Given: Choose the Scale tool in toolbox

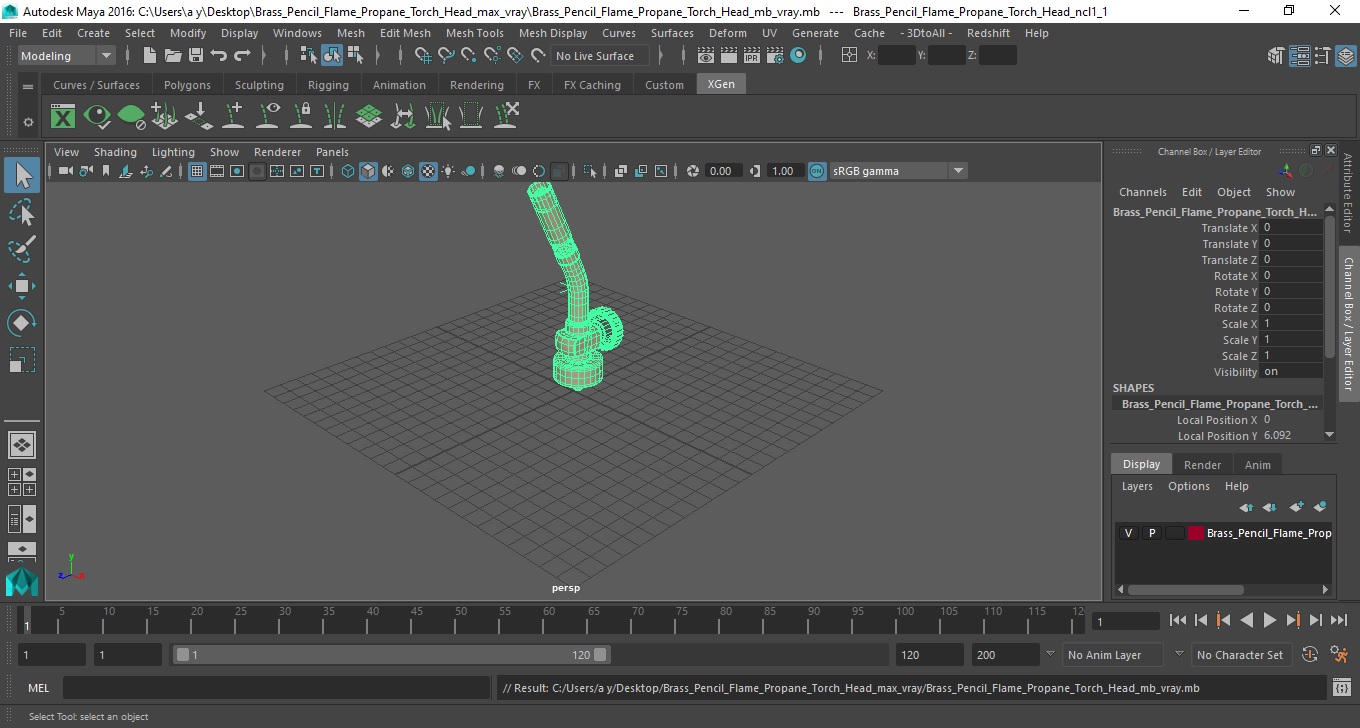Looking at the screenshot, I should 22,360.
